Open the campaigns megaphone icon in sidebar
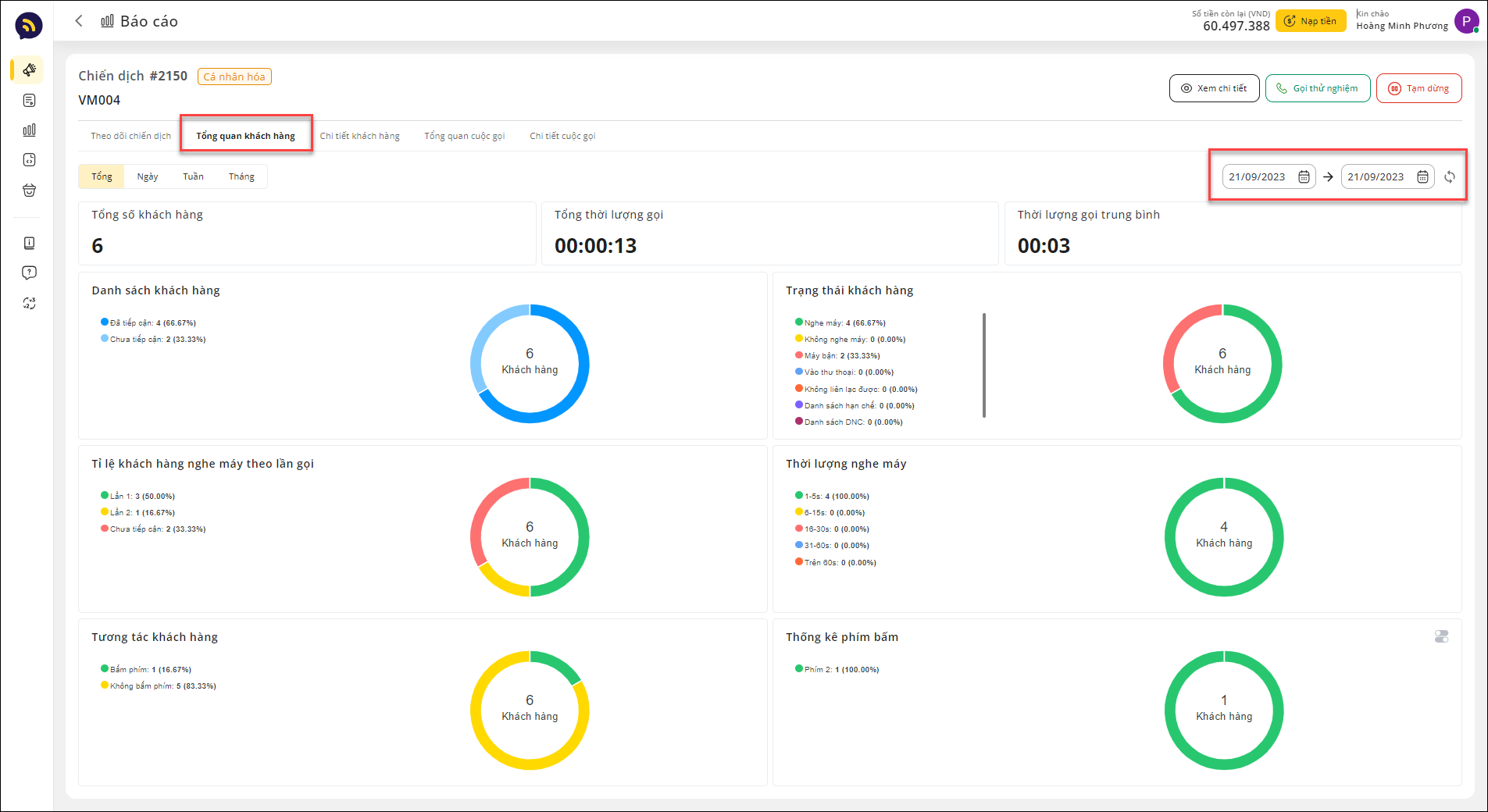This screenshot has height=812, width=1488. (x=29, y=70)
